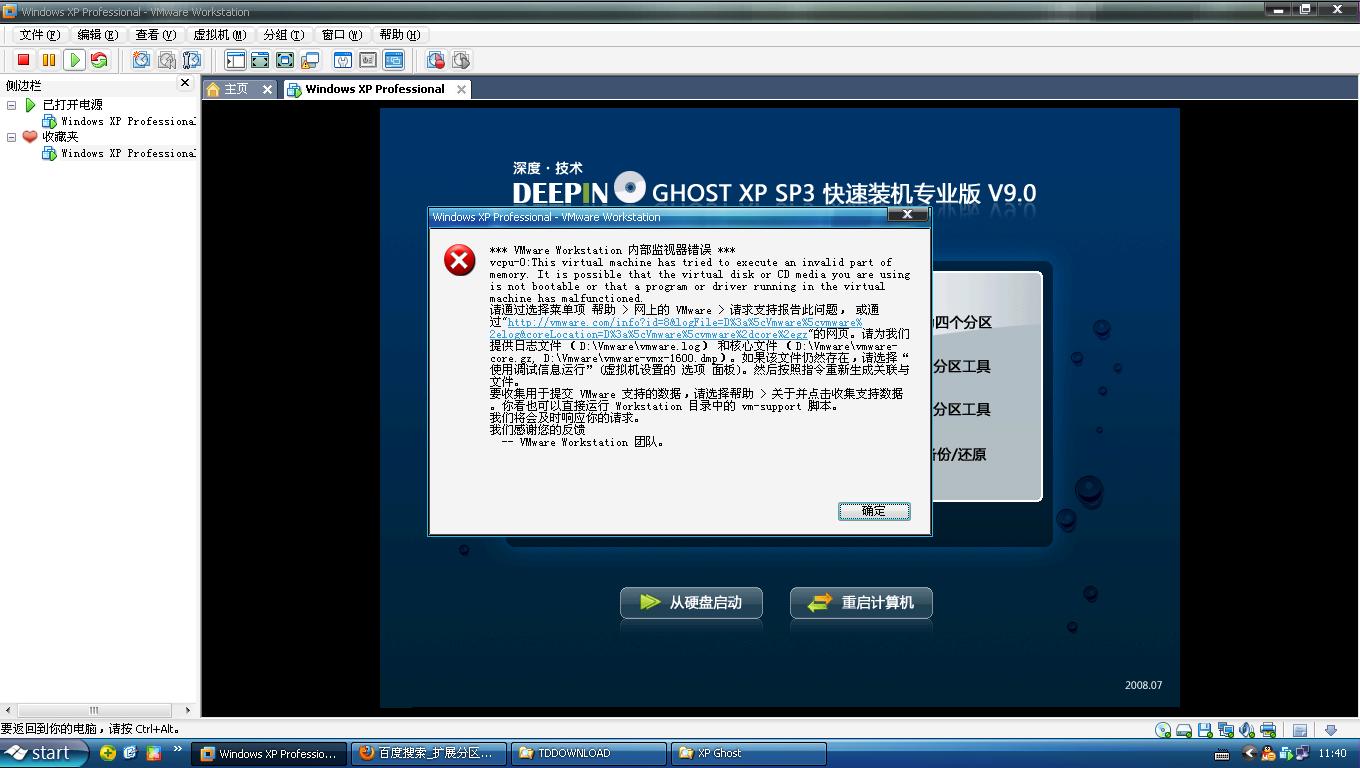
Task: Open the Windows start menu
Action: (x=44, y=753)
